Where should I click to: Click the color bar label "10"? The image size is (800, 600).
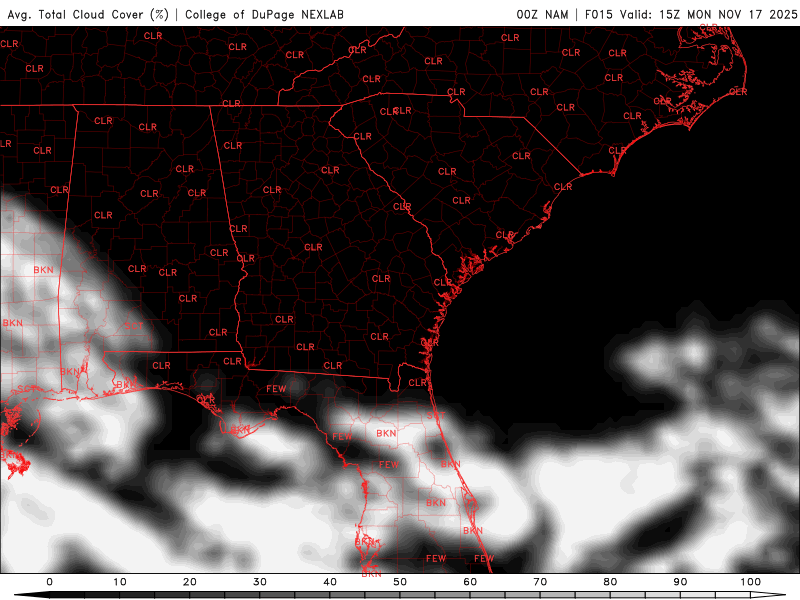tap(119, 582)
